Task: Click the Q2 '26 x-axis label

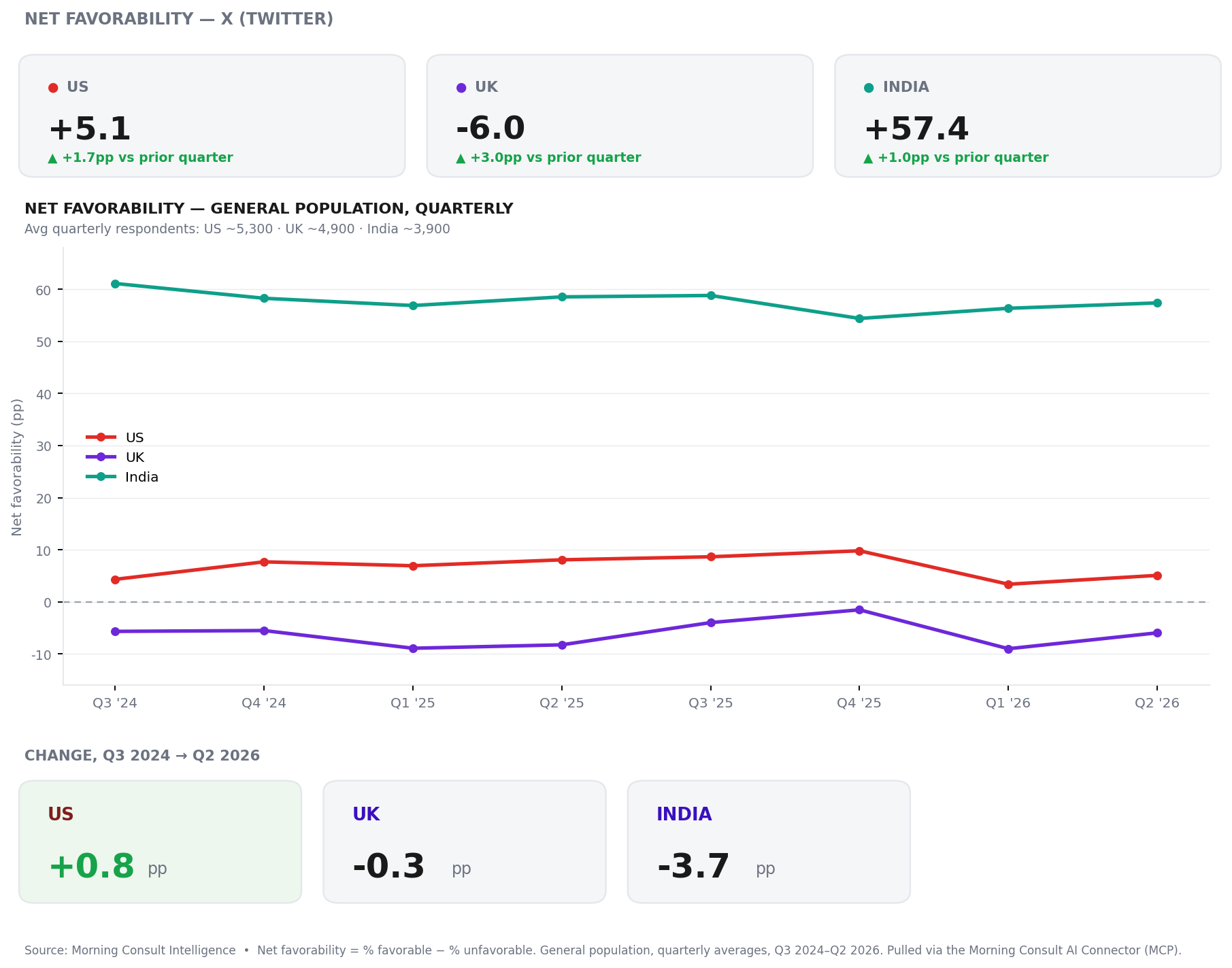Action: point(1157,703)
